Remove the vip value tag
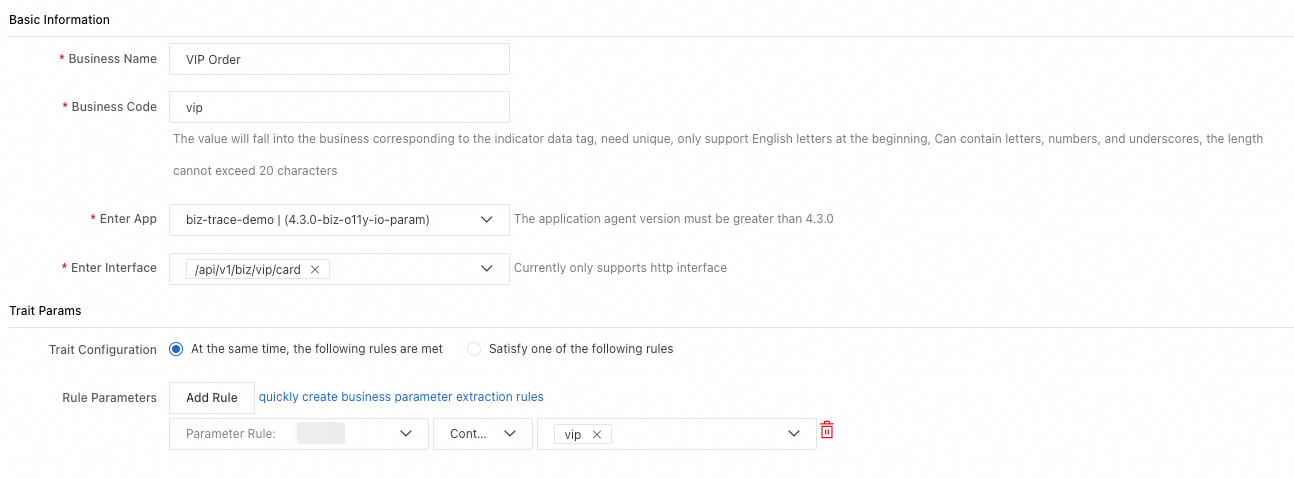 point(596,435)
